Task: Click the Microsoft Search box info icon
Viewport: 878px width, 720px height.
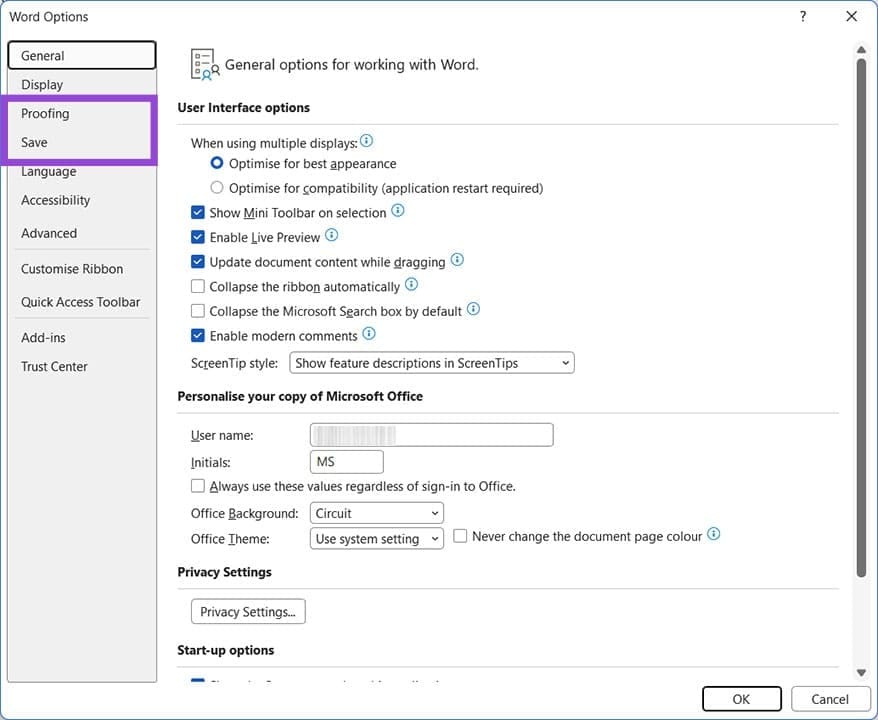Action: click(x=473, y=310)
